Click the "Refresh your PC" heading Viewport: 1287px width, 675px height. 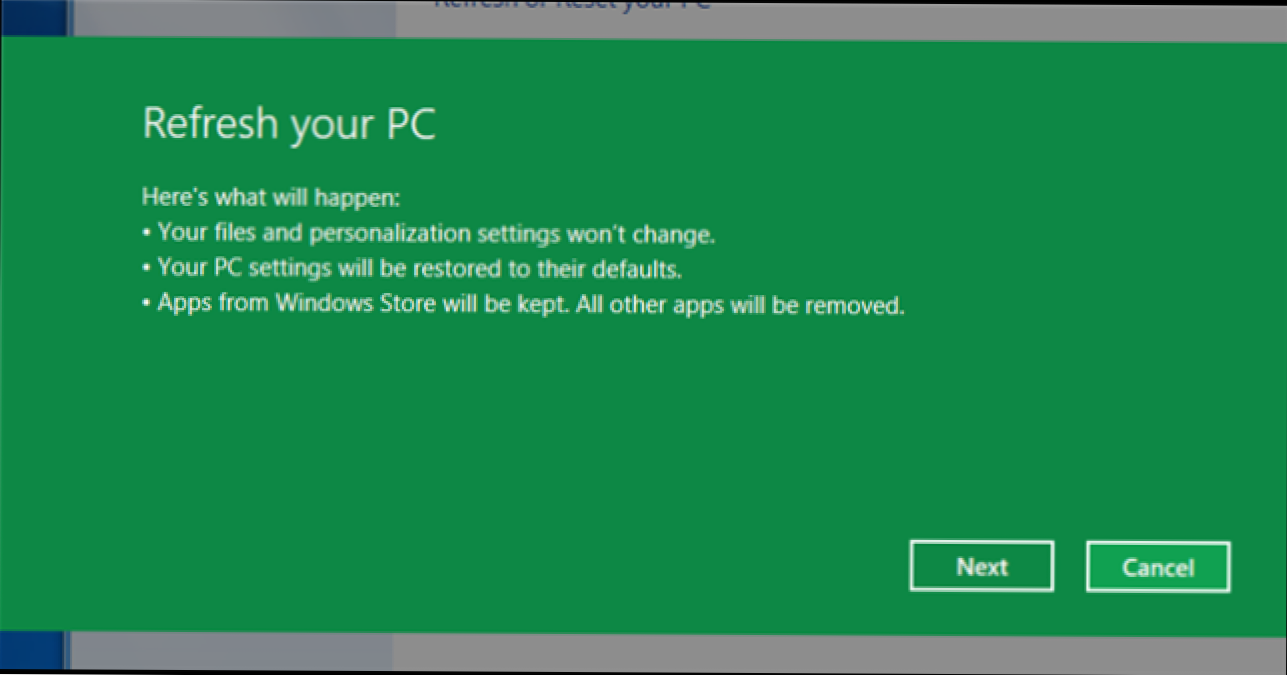pos(289,124)
